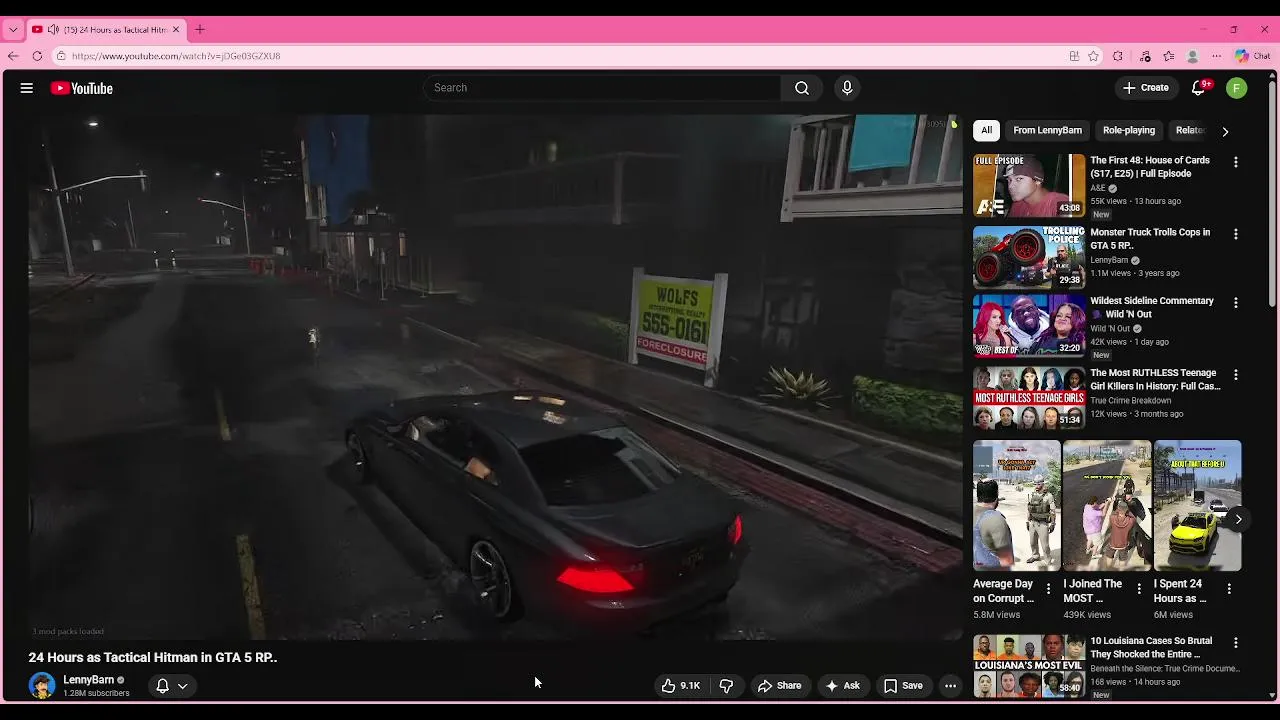Open the tab actions dropdown chevron

13,30
